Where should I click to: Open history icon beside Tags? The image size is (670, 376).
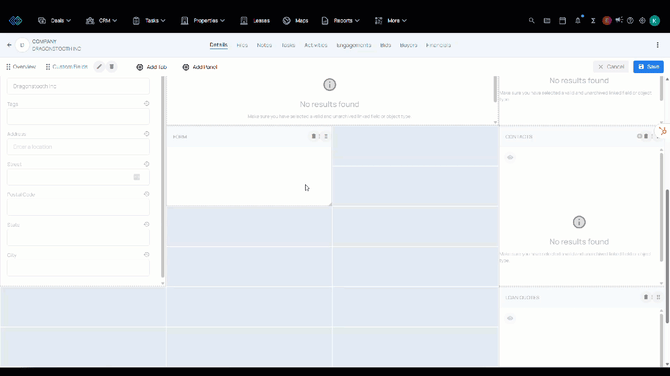tap(147, 103)
